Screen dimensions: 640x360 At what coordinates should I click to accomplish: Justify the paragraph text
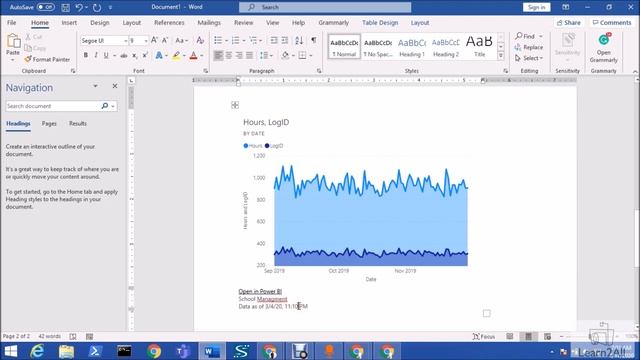[x=249, y=55]
